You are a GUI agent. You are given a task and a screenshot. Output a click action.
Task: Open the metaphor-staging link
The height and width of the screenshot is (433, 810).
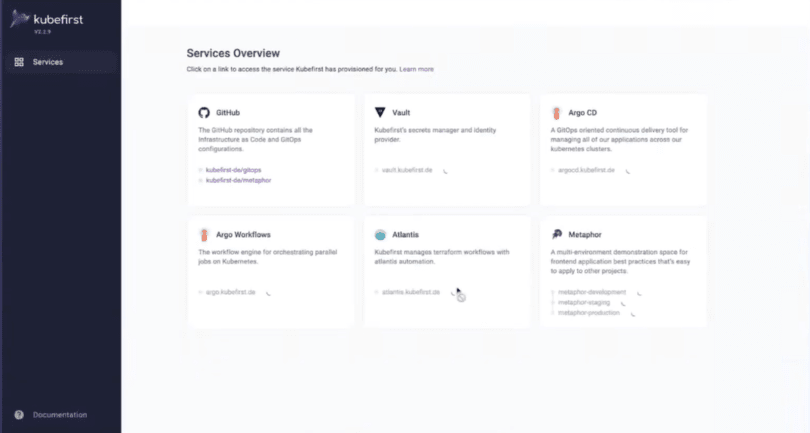tap(584, 302)
